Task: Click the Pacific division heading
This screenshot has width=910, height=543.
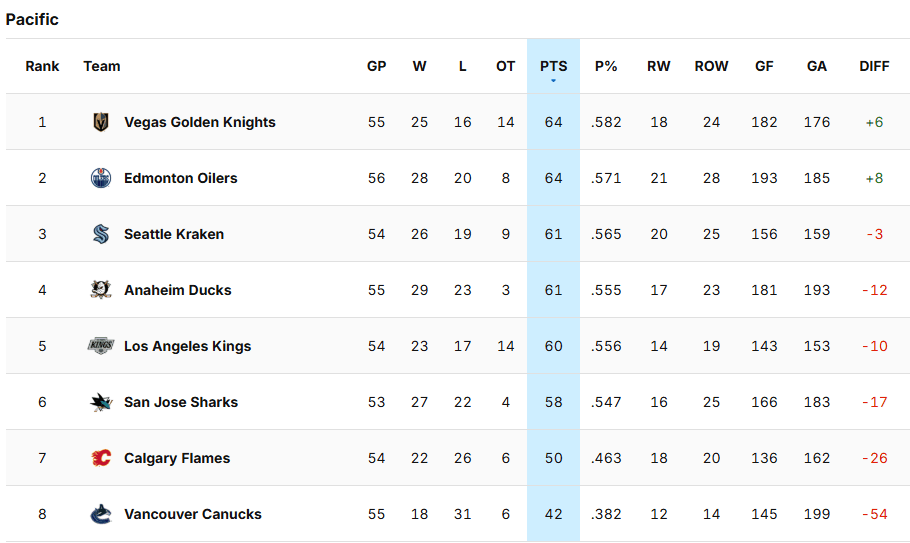Action: 32,19
